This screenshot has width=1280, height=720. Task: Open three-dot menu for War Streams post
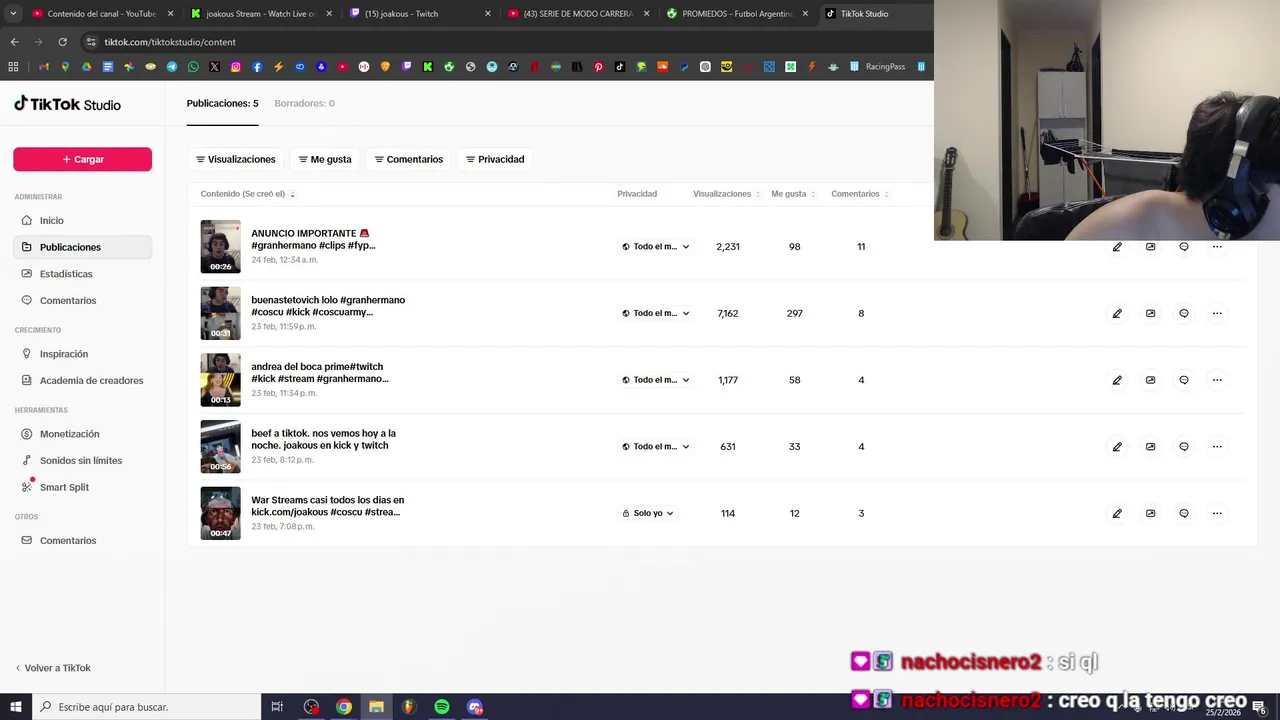coord(1217,513)
